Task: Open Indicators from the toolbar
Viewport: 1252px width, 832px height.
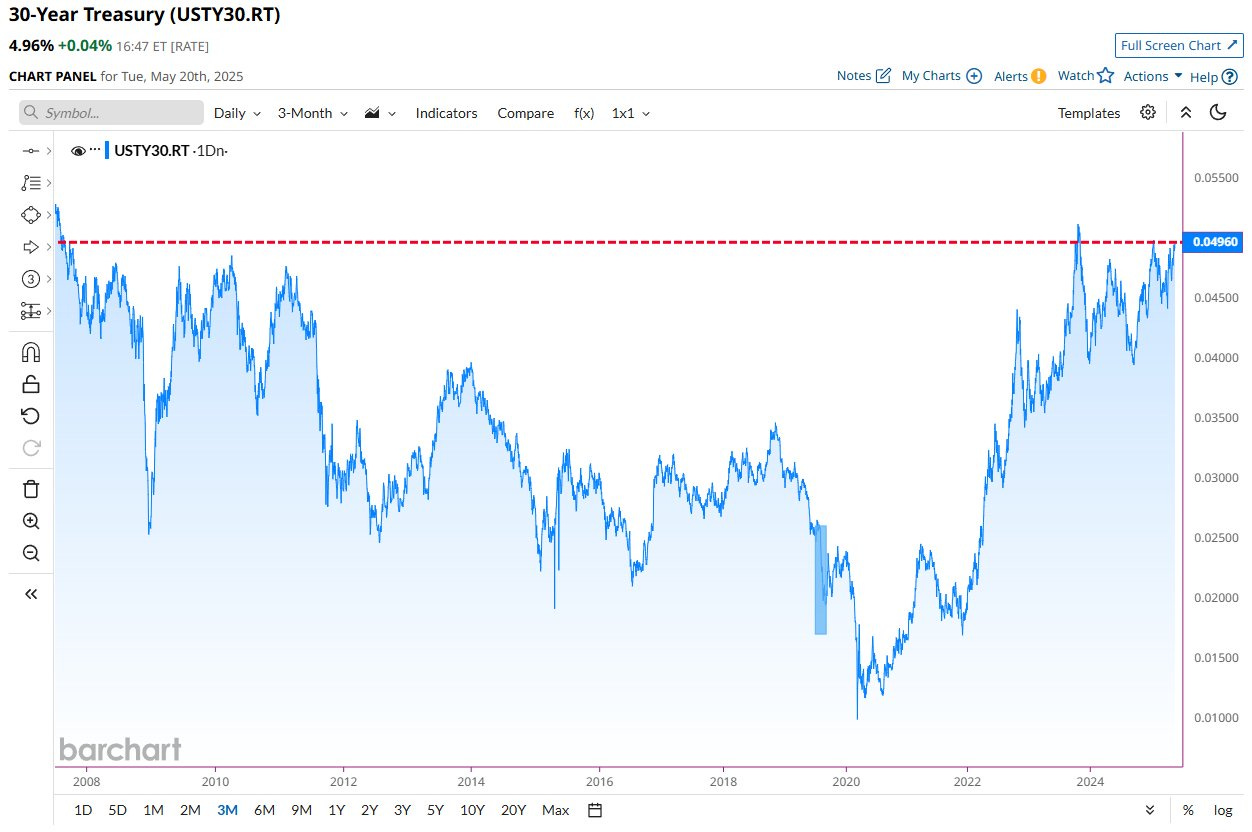Action: (x=446, y=113)
